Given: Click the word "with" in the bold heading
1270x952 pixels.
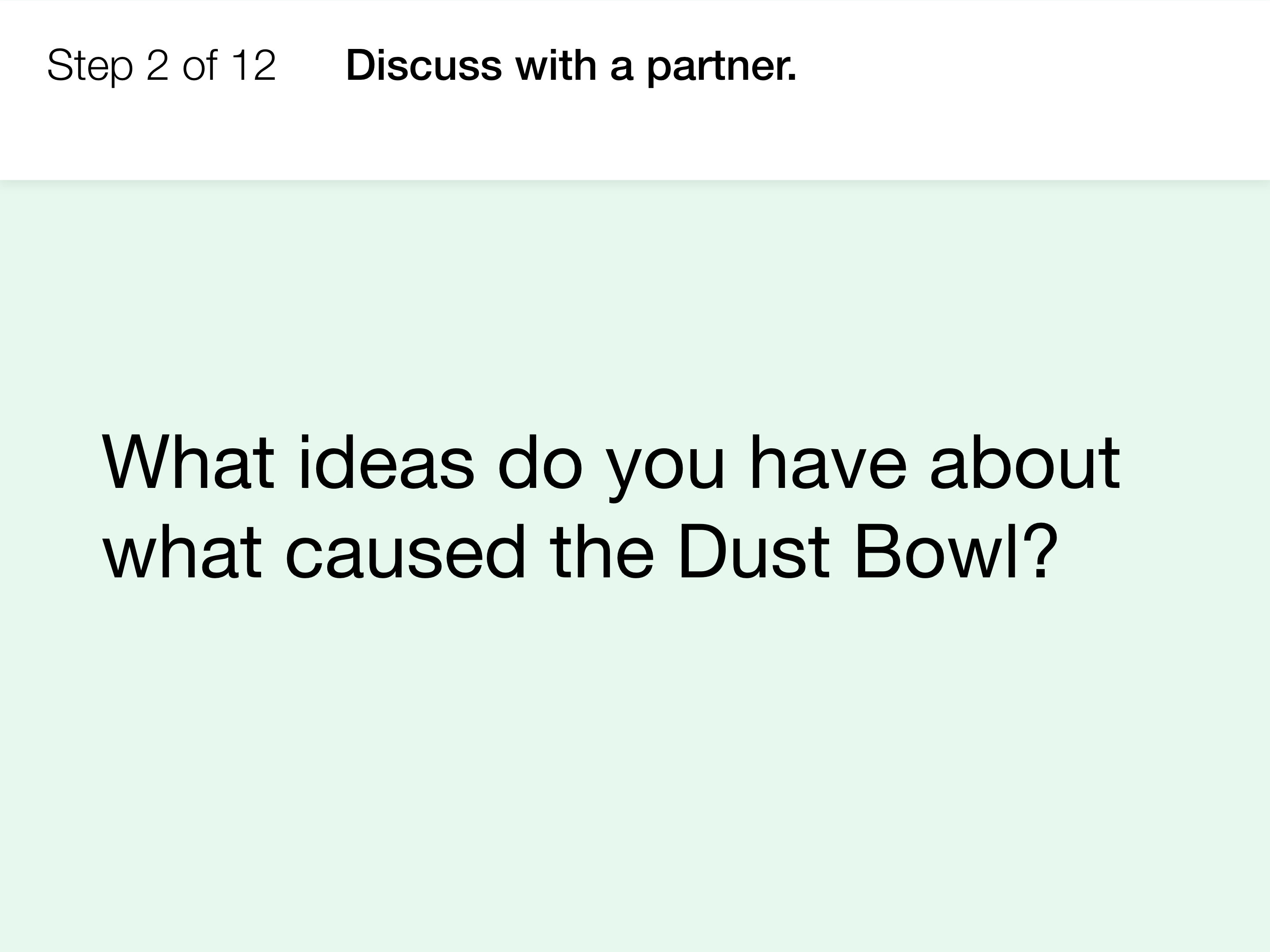Looking at the screenshot, I should pyautogui.click(x=556, y=65).
